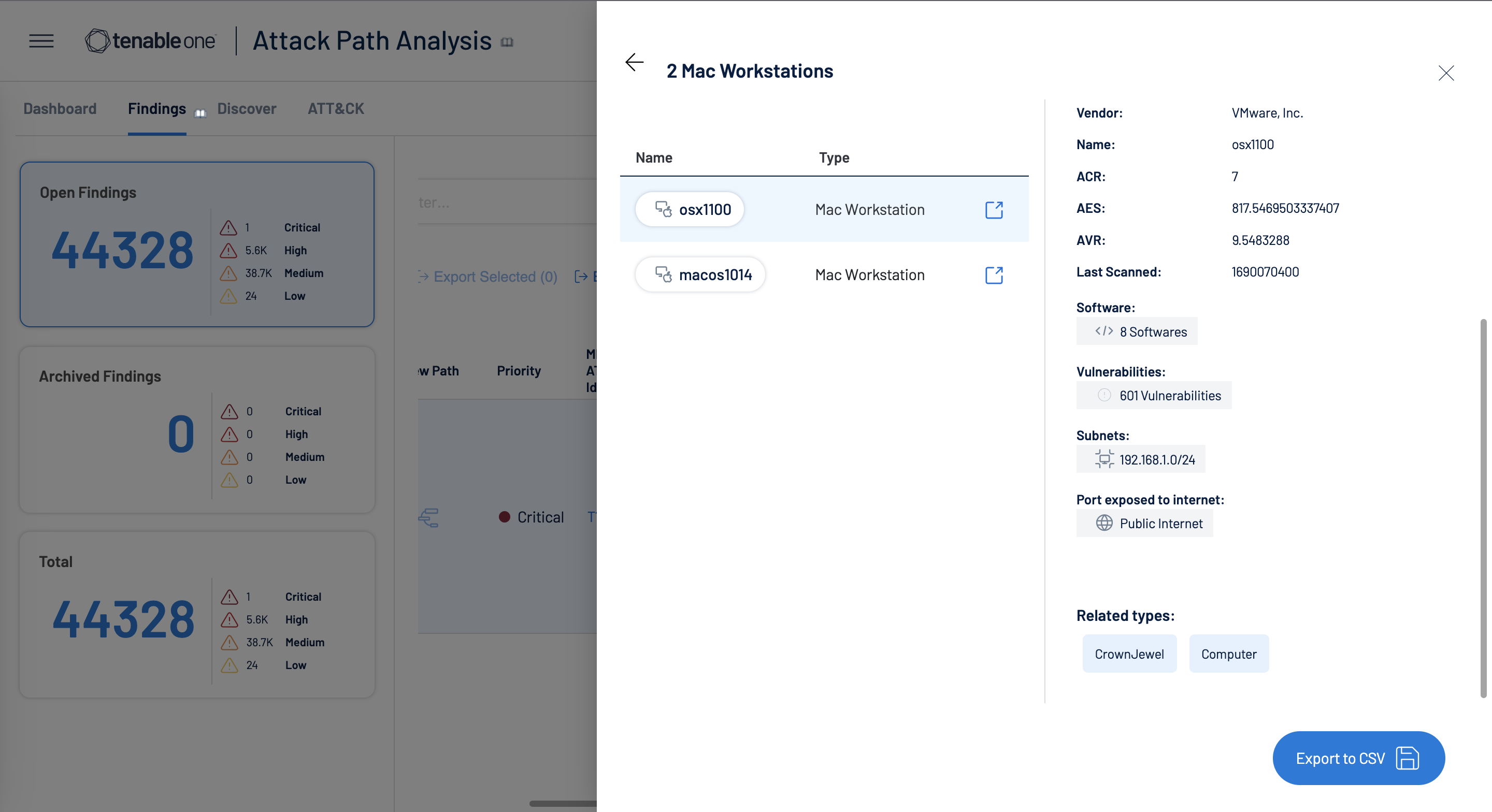The image size is (1492, 812).
Task: Expand the Discover navigation section
Action: click(x=246, y=108)
